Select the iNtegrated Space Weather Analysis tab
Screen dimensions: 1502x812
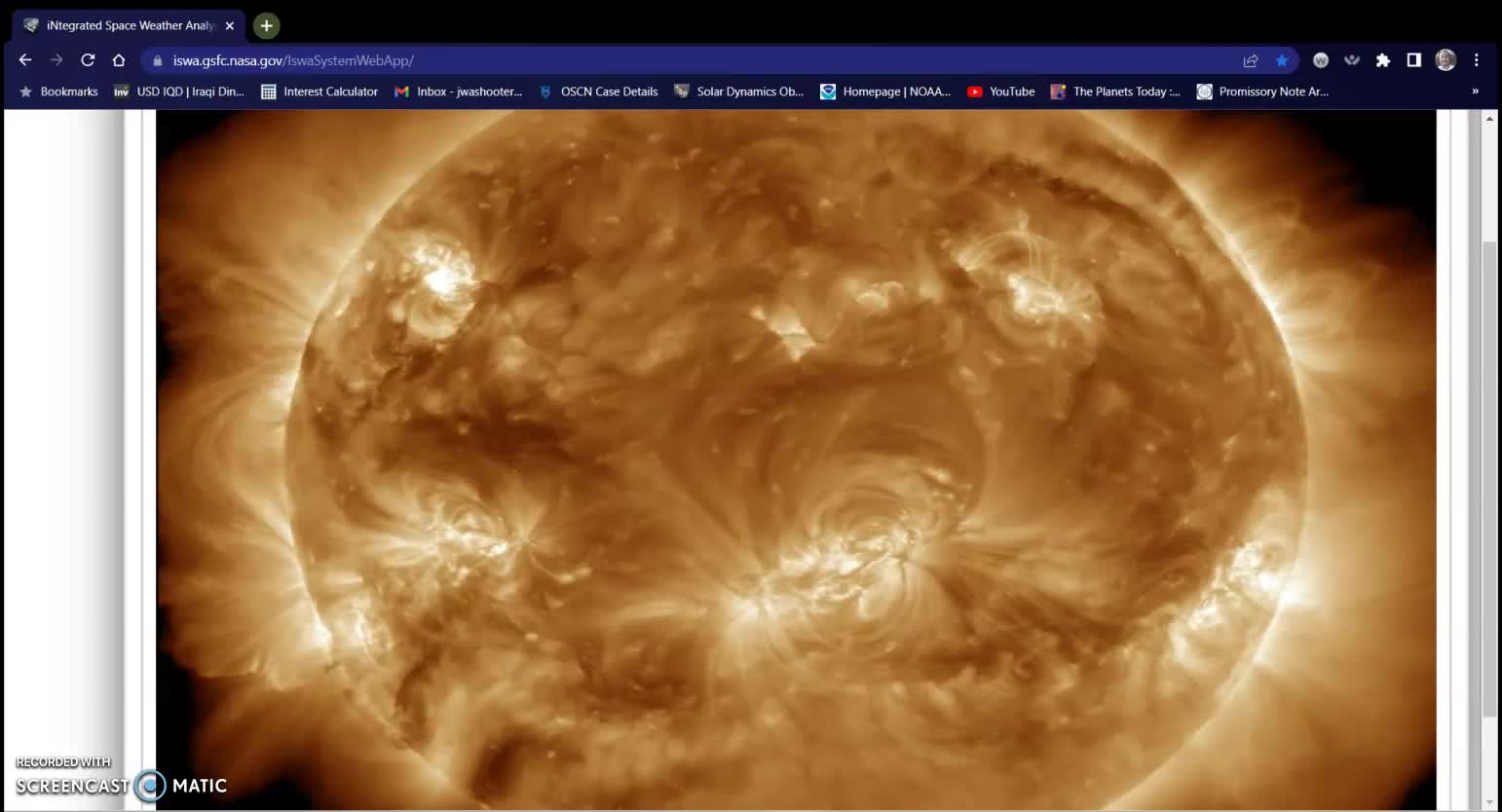click(x=130, y=26)
